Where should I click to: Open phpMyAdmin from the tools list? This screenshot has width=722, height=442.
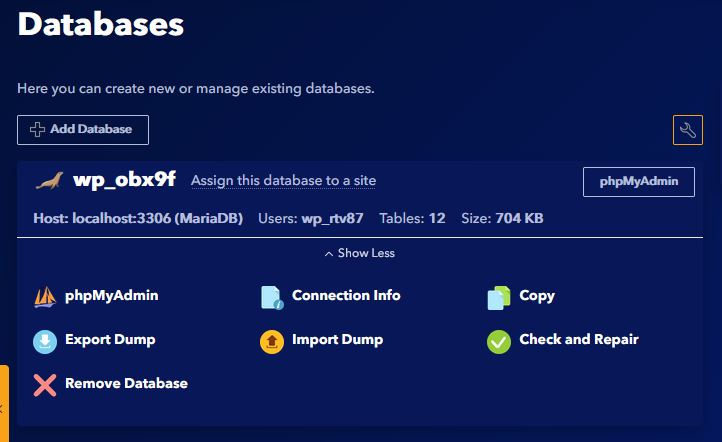pyautogui.click(x=112, y=296)
